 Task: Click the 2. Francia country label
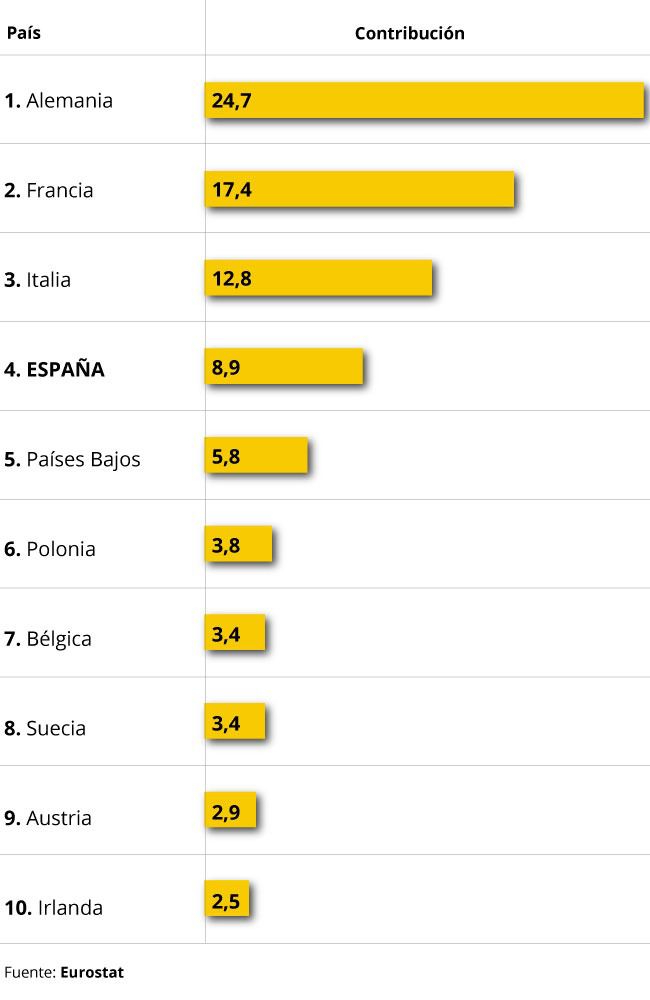pos(48,190)
